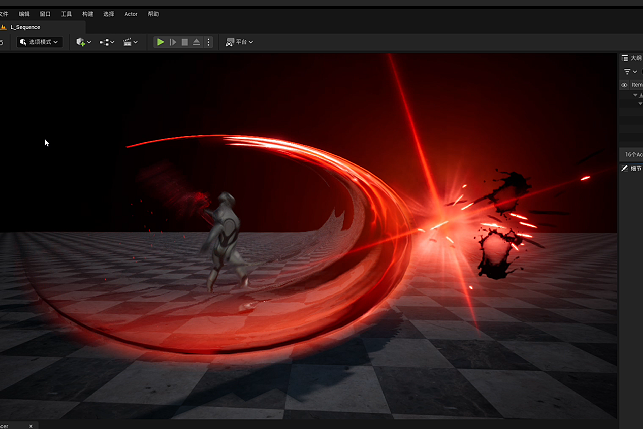Click the Skip/Advance frame button
Screen dimensions: 643x429
[173, 42]
